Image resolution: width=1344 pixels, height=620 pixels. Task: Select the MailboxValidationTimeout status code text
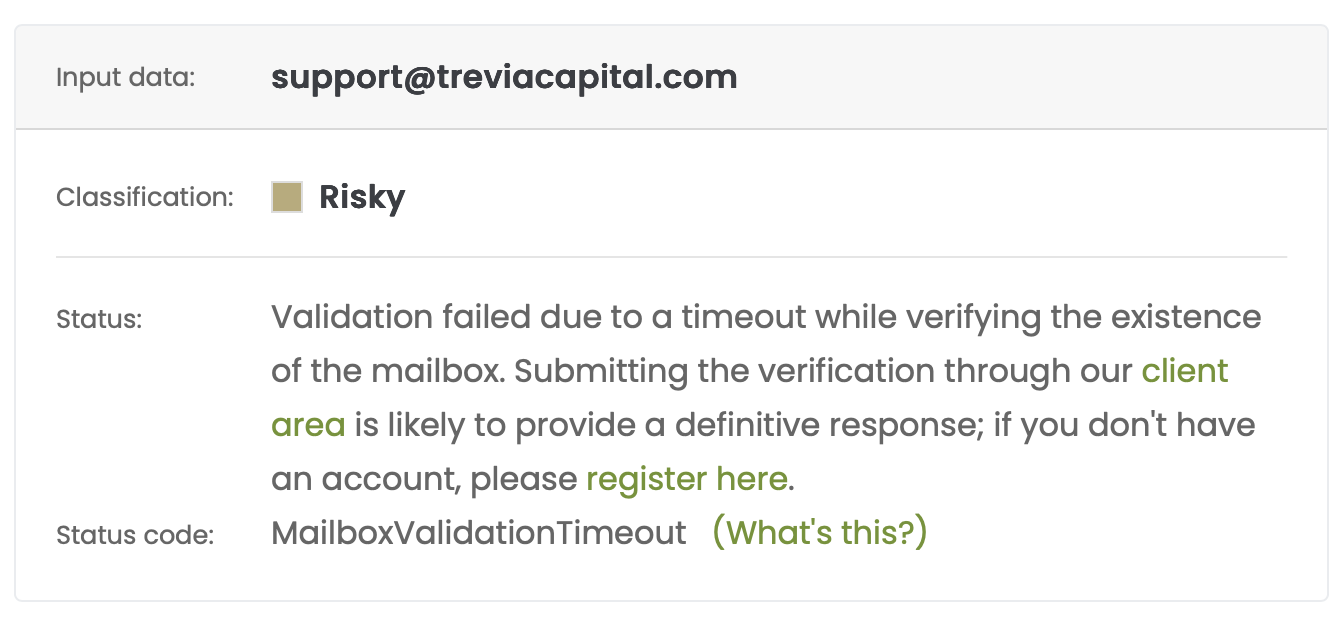tap(478, 533)
